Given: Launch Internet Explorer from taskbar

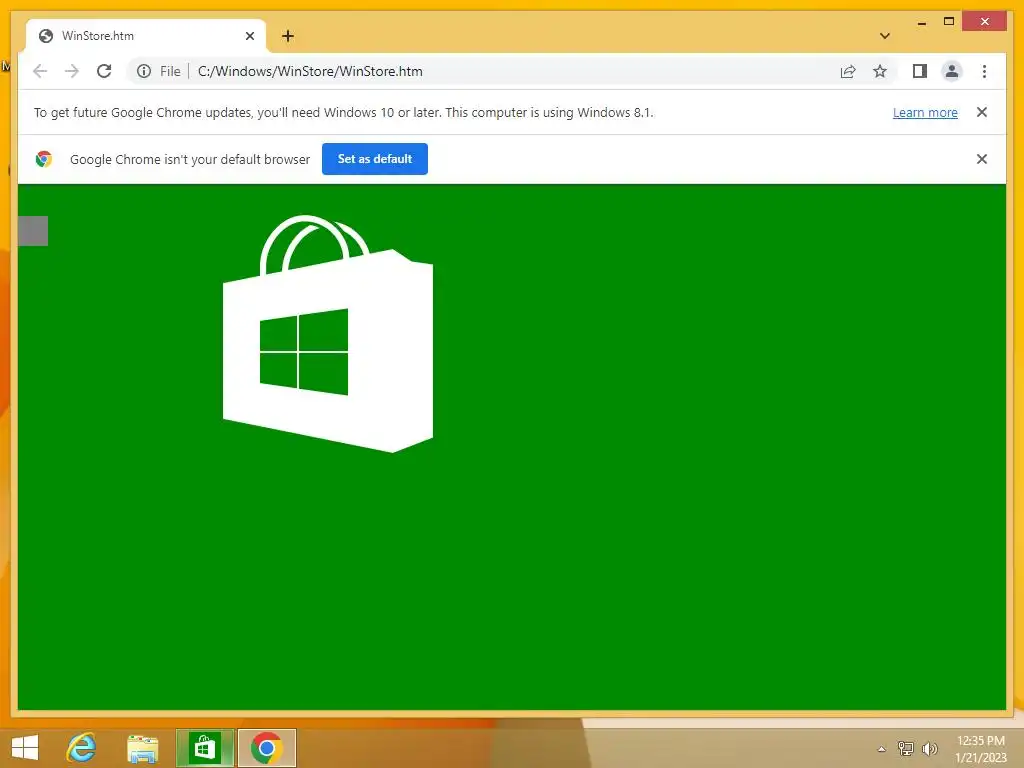Looking at the screenshot, I should (82, 748).
